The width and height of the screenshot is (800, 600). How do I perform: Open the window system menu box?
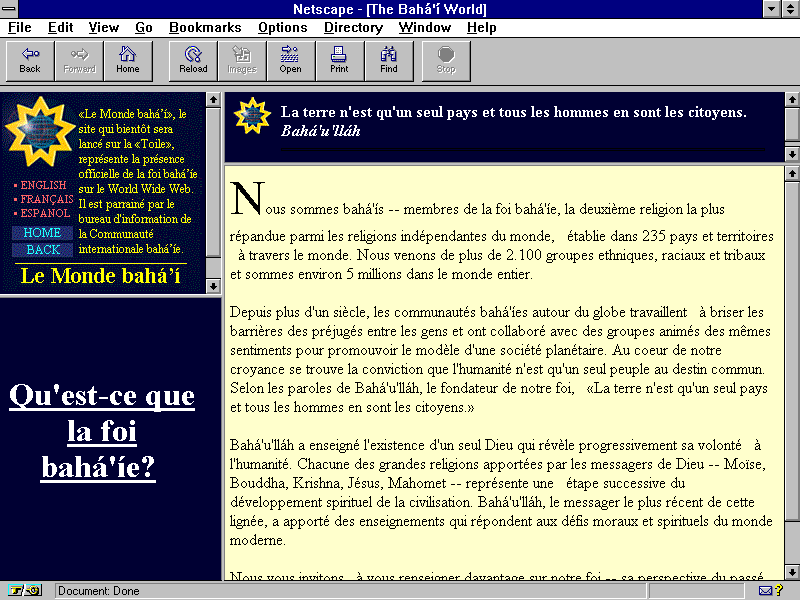pyautogui.click(x=10, y=9)
